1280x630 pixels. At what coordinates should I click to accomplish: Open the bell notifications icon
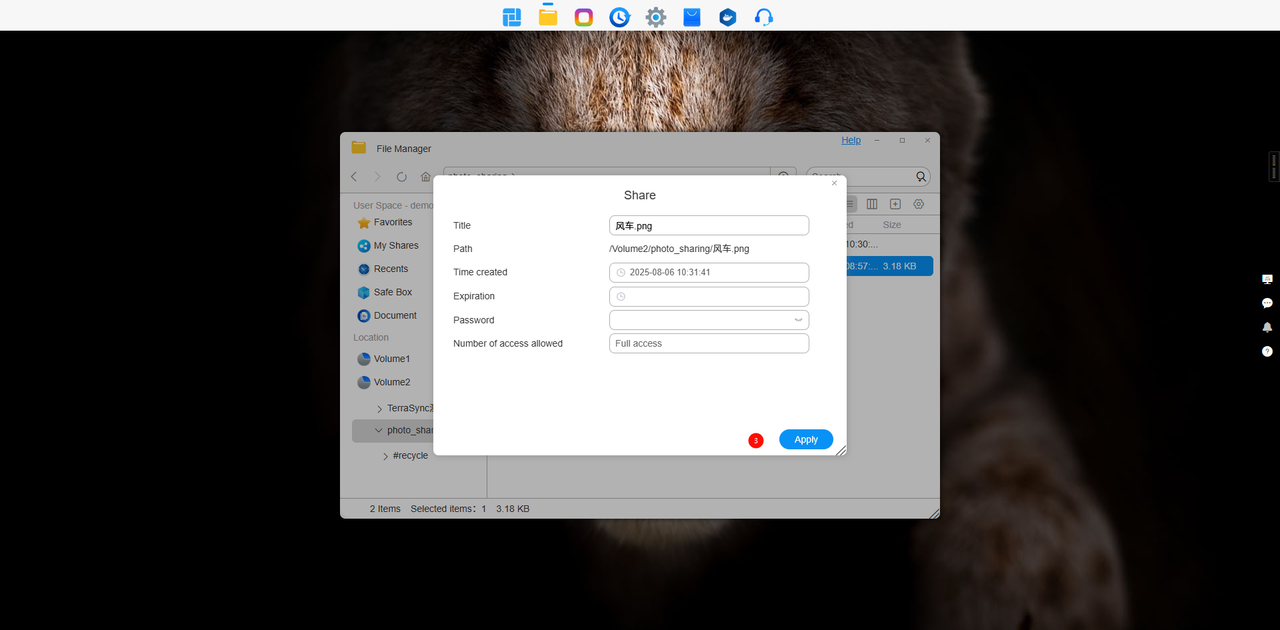(x=1267, y=327)
